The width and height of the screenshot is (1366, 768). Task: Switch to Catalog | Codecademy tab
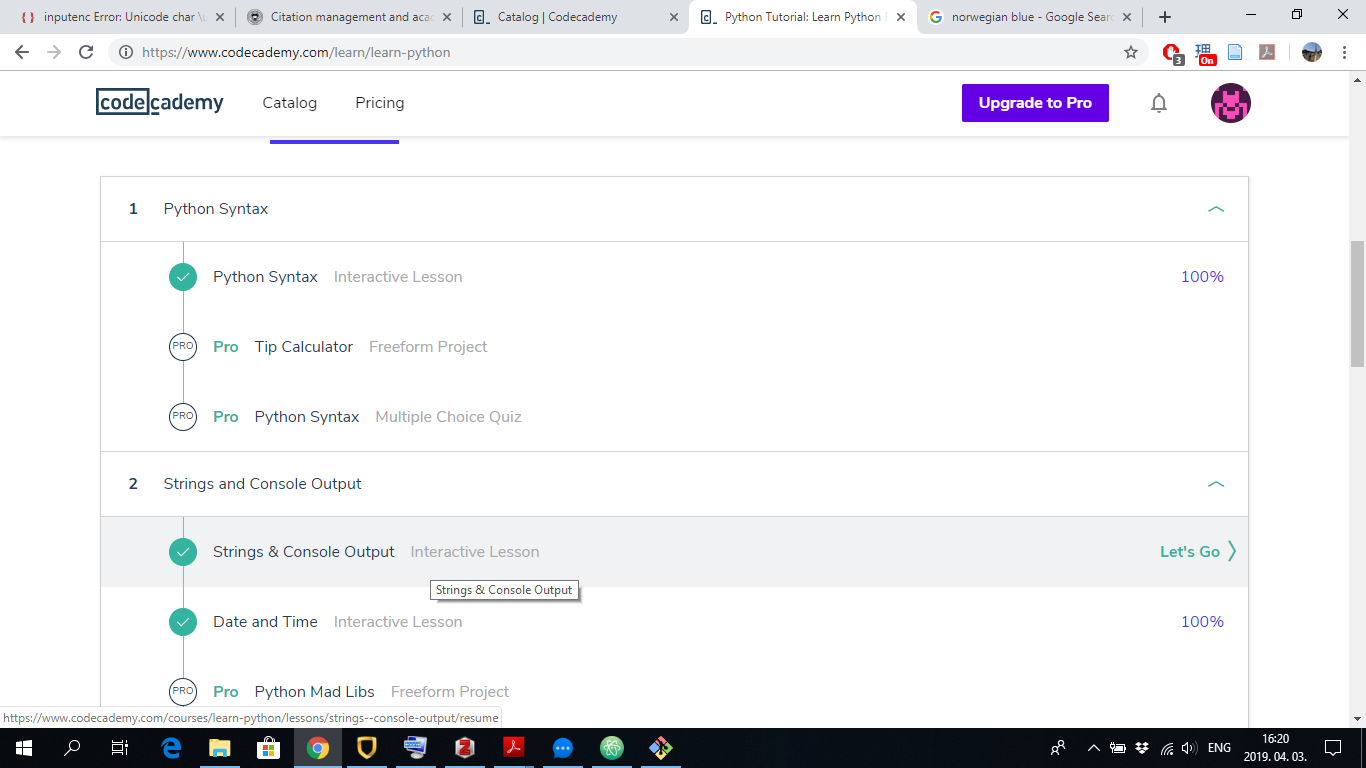click(575, 17)
